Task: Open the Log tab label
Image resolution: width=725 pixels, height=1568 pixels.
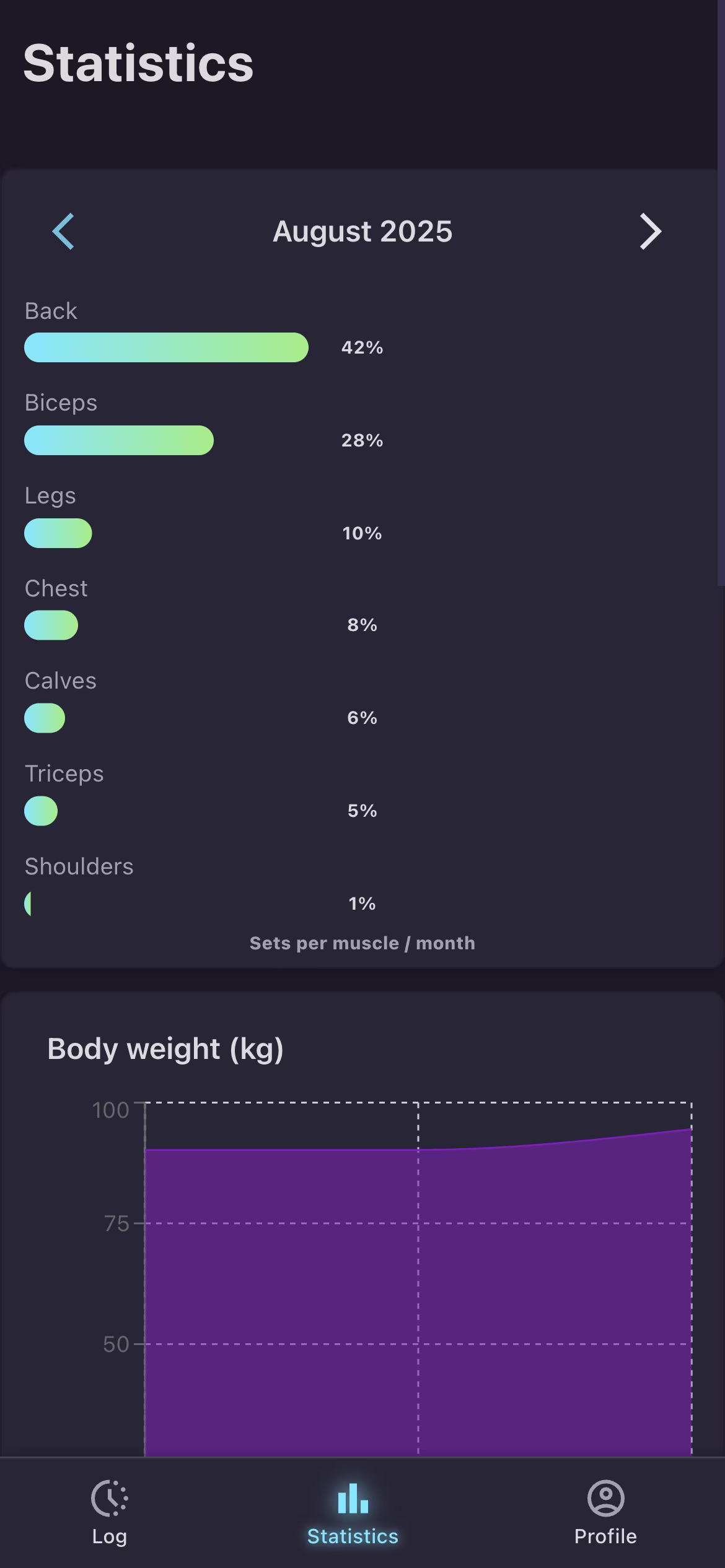Action: [x=110, y=1536]
